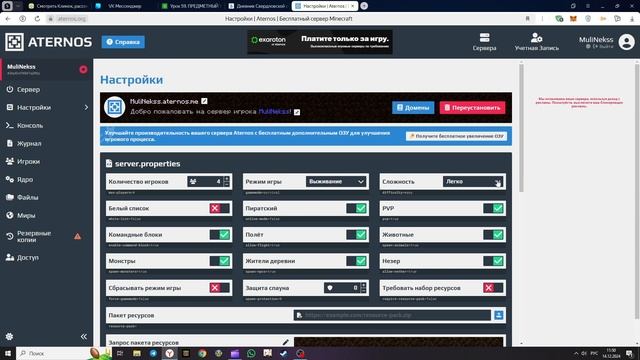Click the Aternos logo

pos(49,42)
